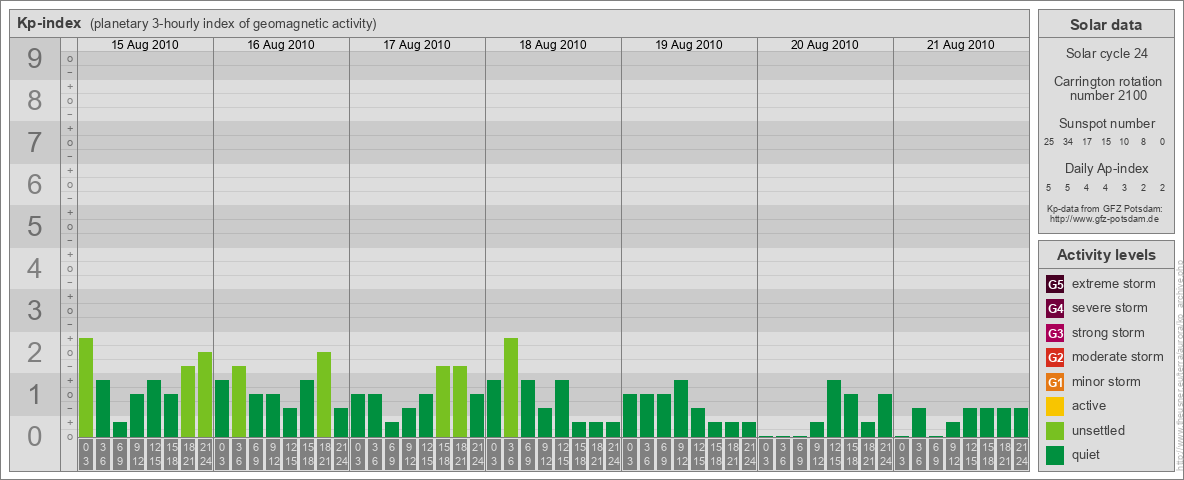
Task: Click the 16 Aug 12-15 time label
Action: click(x=290, y=454)
